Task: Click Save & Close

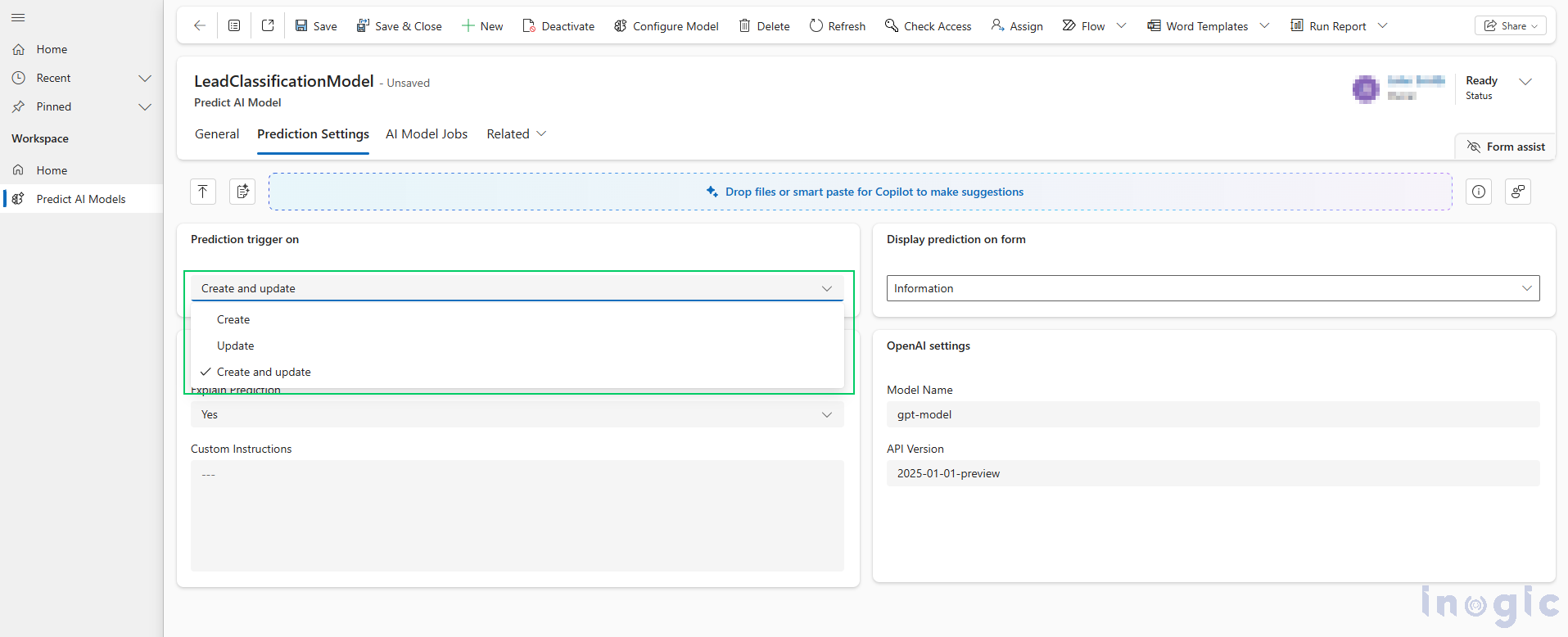Action: [399, 25]
